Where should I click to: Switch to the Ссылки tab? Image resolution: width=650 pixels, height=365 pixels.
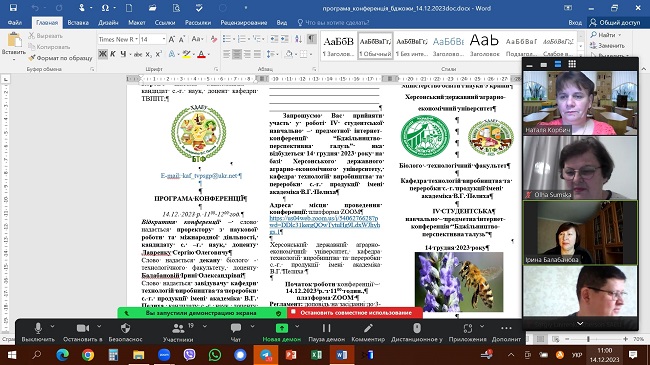click(165, 22)
